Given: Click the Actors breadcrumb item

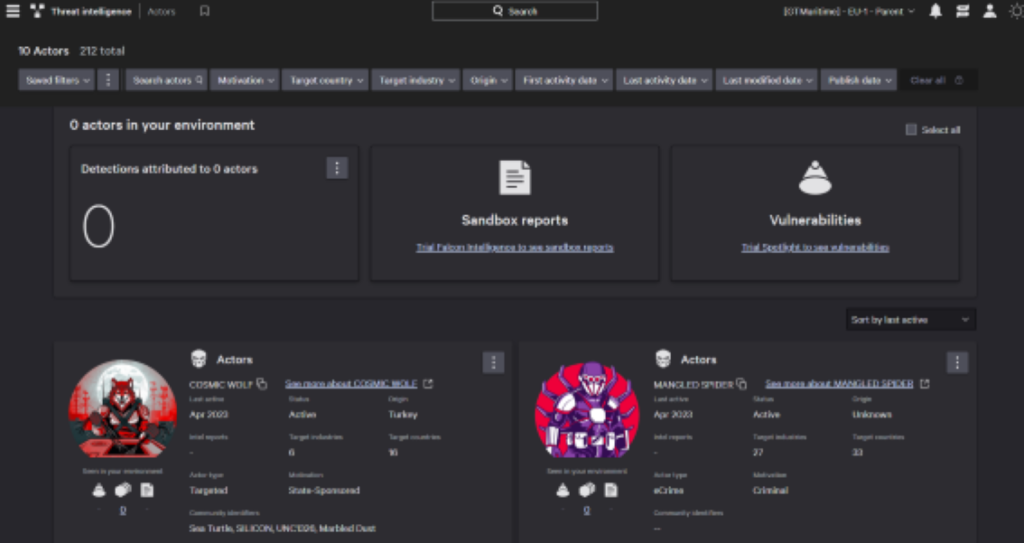Looking at the screenshot, I should [x=161, y=12].
